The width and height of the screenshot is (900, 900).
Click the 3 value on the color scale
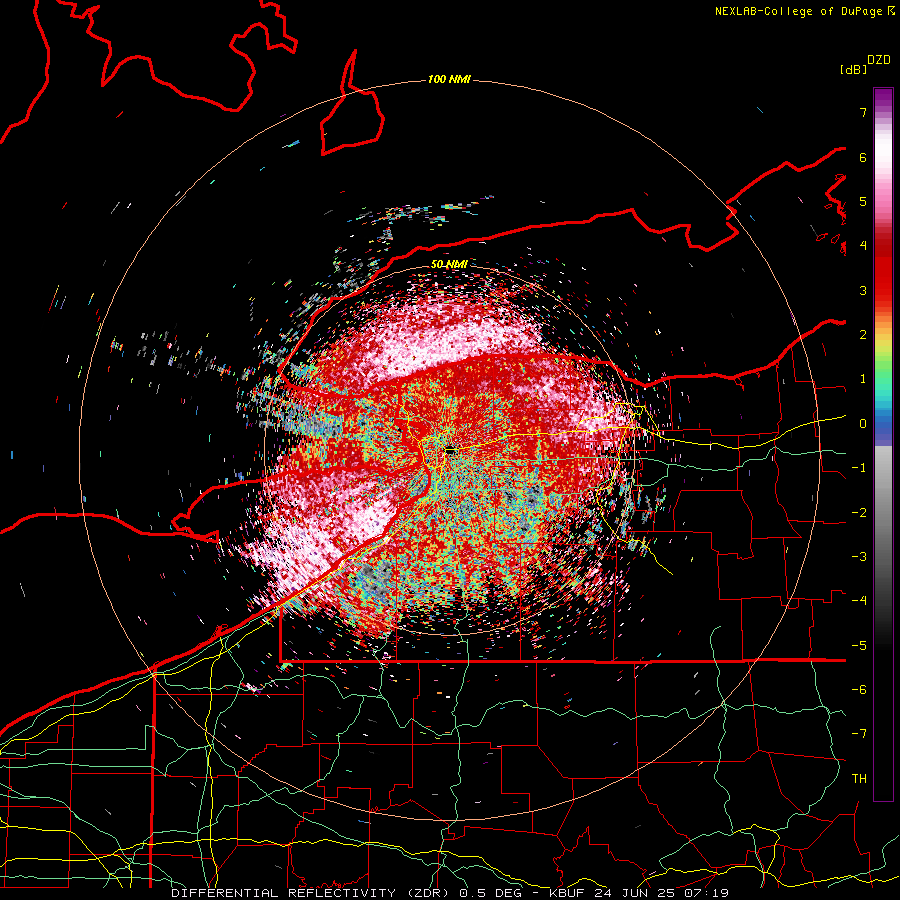click(x=863, y=290)
